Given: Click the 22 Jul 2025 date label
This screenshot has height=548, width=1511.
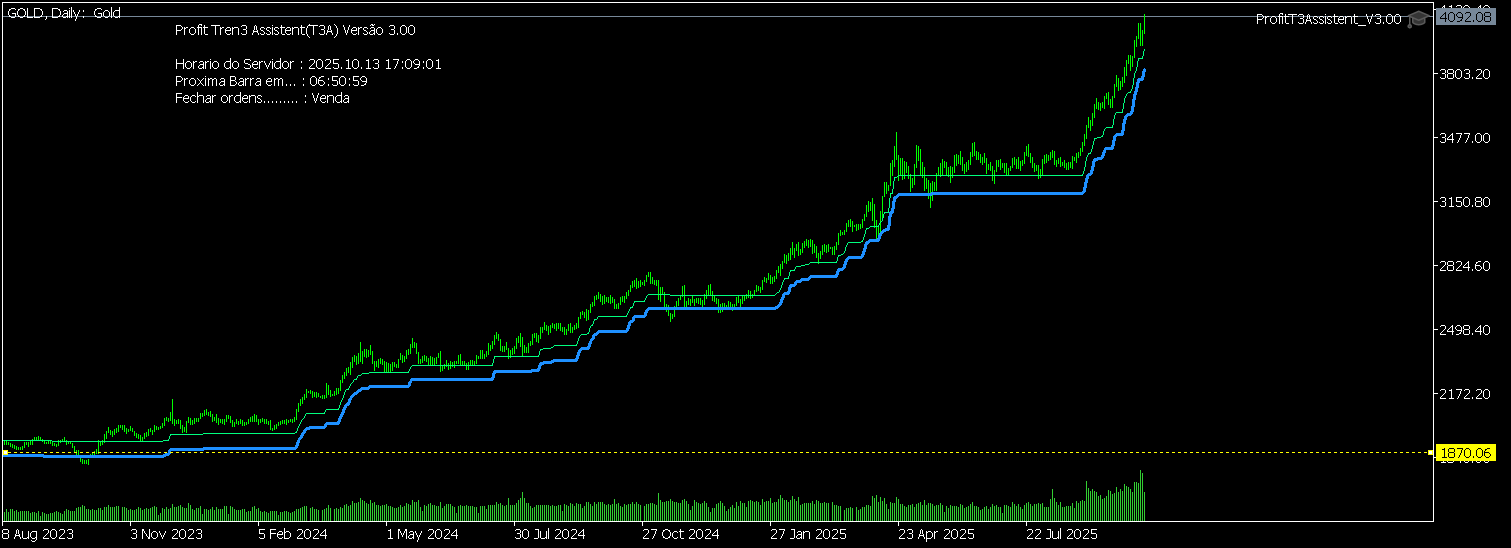Looking at the screenshot, I should [1063, 534].
